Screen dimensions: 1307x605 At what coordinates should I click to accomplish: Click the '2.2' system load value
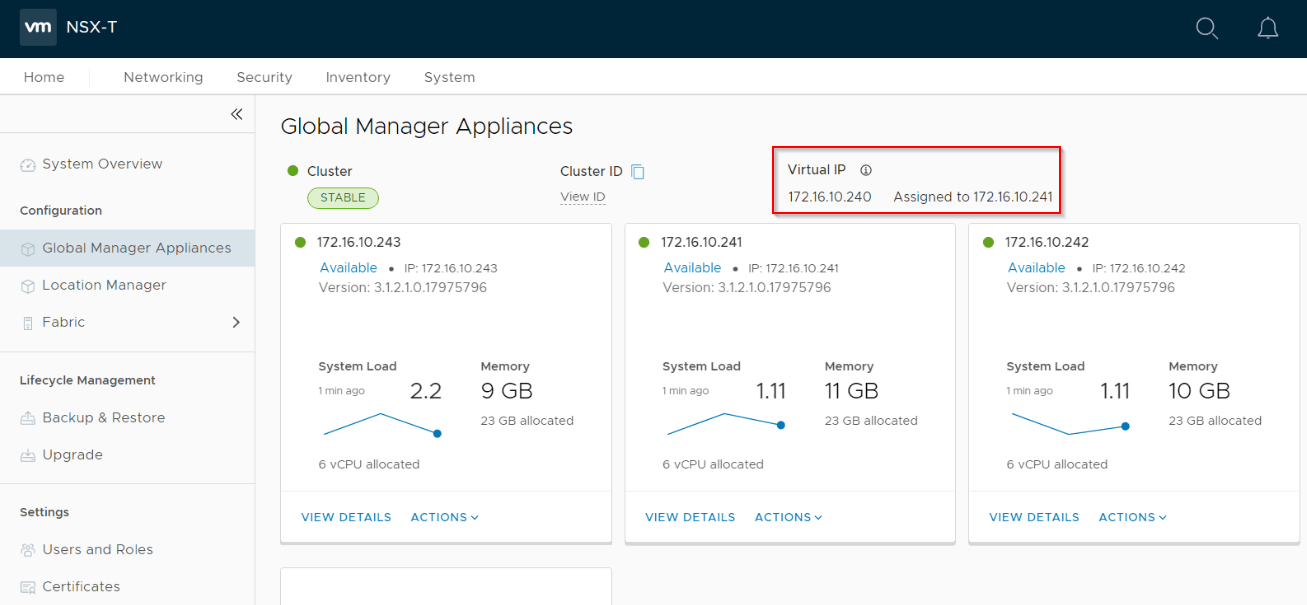(x=425, y=391)
